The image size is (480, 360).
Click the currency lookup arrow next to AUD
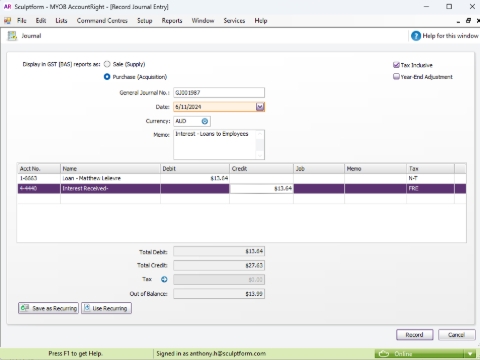(x=205, y=121)
